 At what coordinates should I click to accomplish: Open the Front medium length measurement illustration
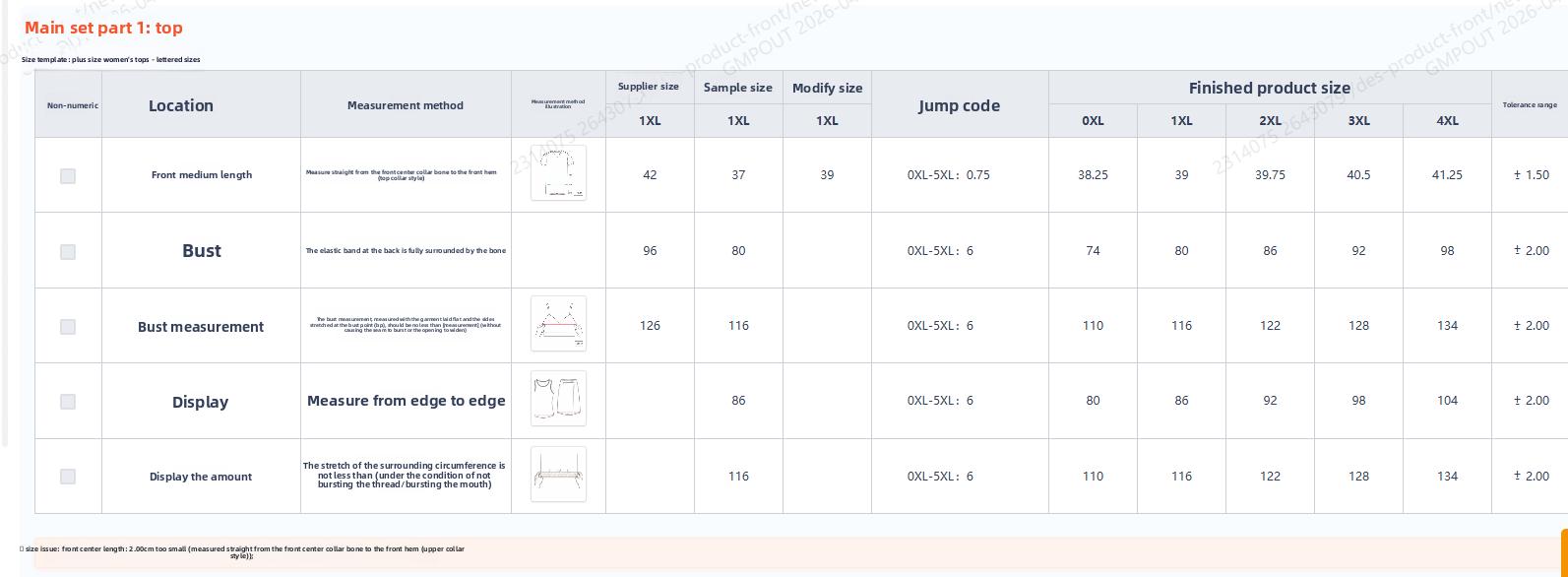(x=558, y=173)
